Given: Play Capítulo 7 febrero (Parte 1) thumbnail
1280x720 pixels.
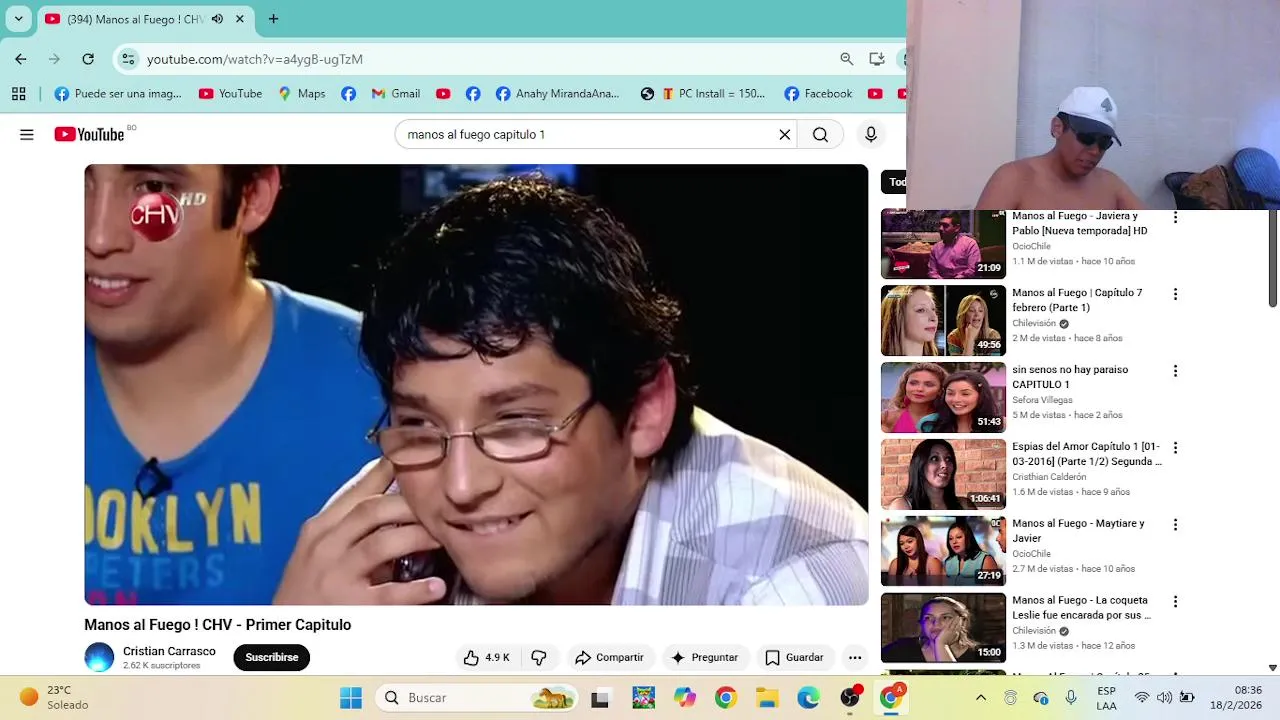Looking at the screenshot, I should [943, 321].
